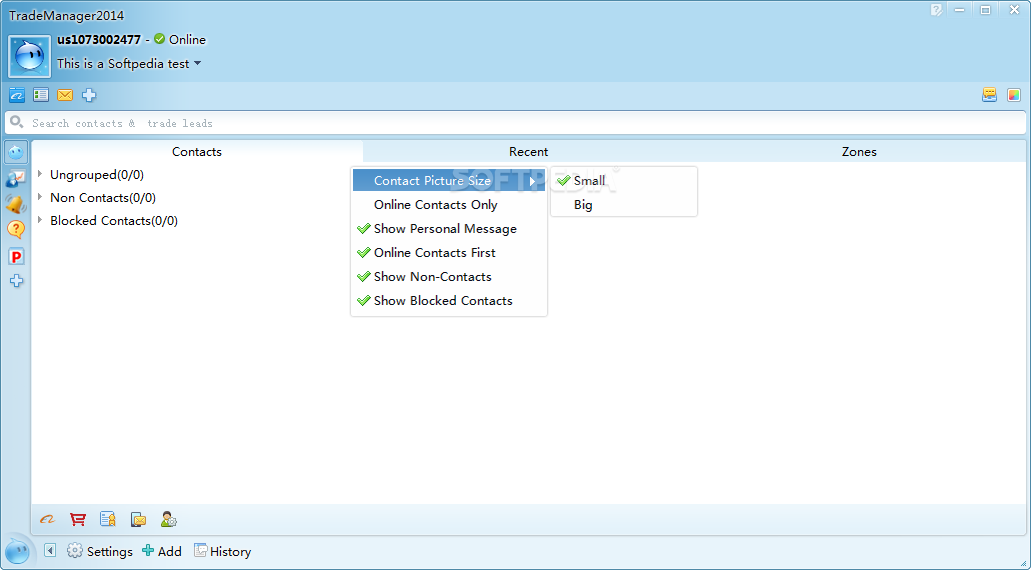Open the red shopping cart icon
The height and width of the screenshot is (570, 1031).
point(78,519)
